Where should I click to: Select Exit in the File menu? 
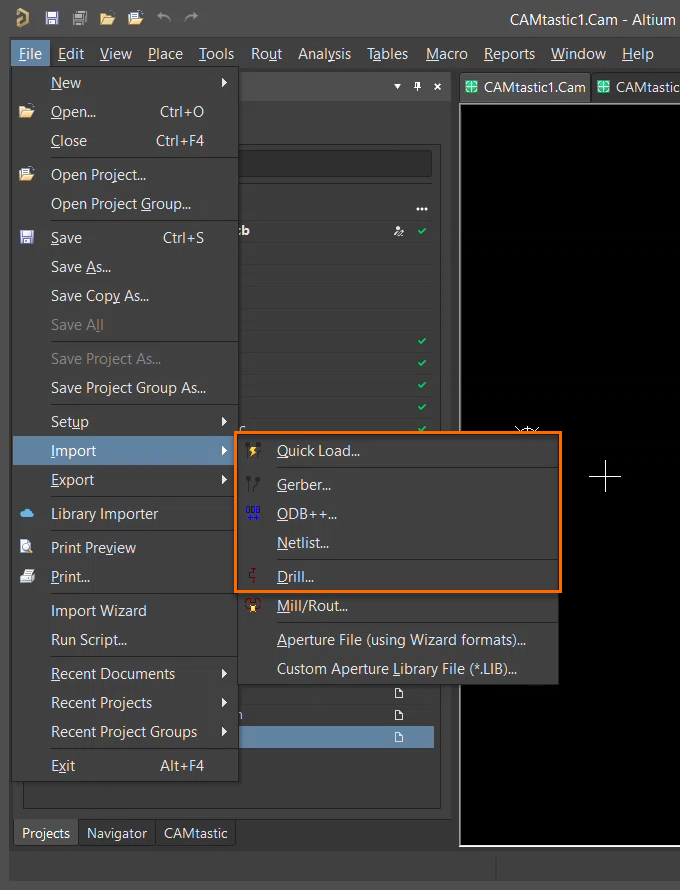pos(125,766)
